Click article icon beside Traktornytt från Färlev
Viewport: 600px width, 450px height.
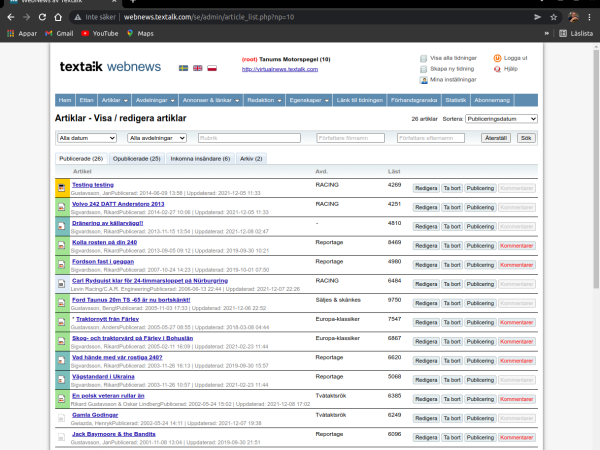(x=62, y=322)
